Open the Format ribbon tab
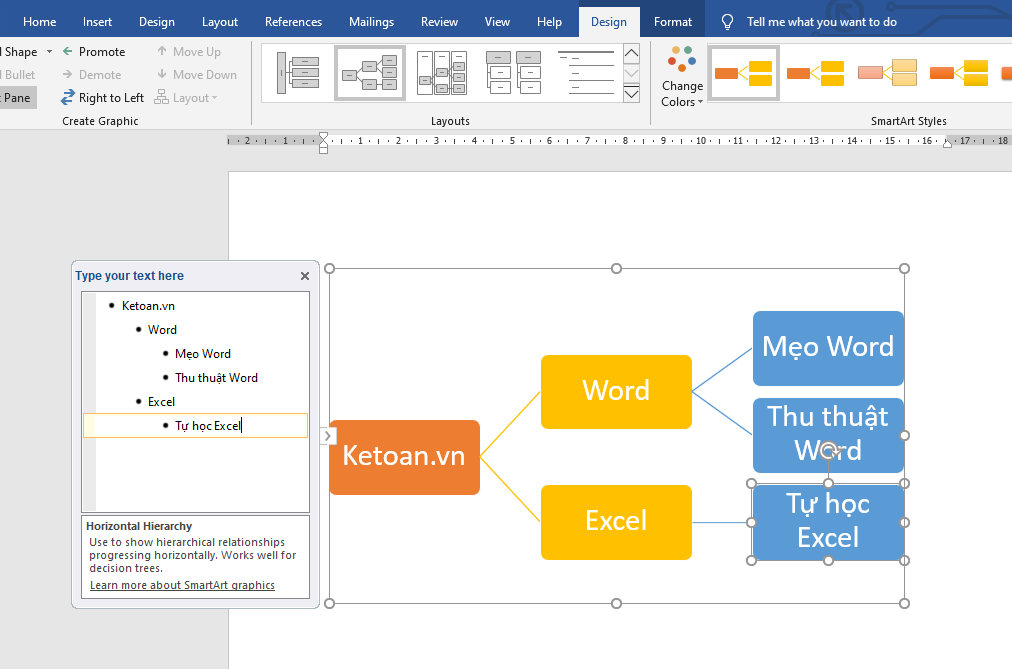The width and height of the screenshot is (1012, 669). coord(672,22)
